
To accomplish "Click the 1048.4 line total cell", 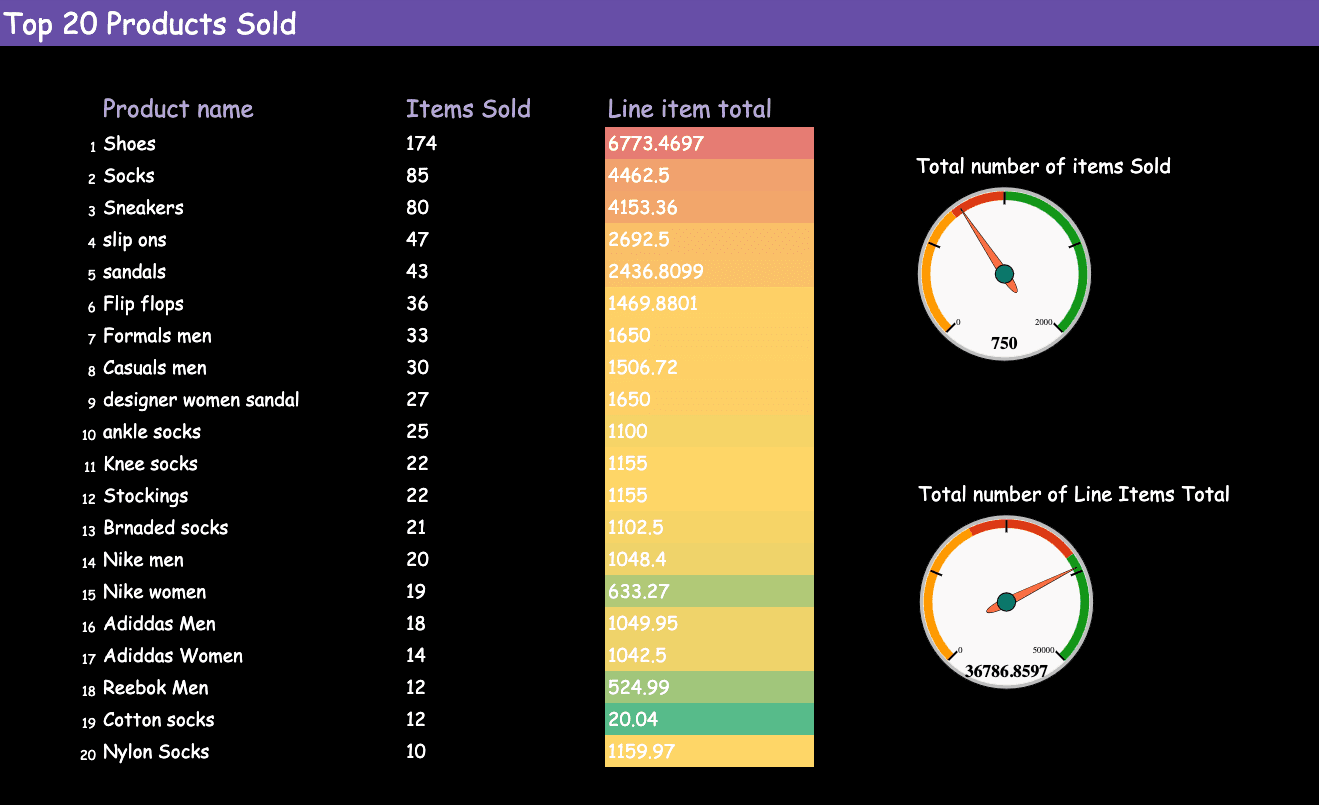I will pyautogui.click(x=709, y=560).
